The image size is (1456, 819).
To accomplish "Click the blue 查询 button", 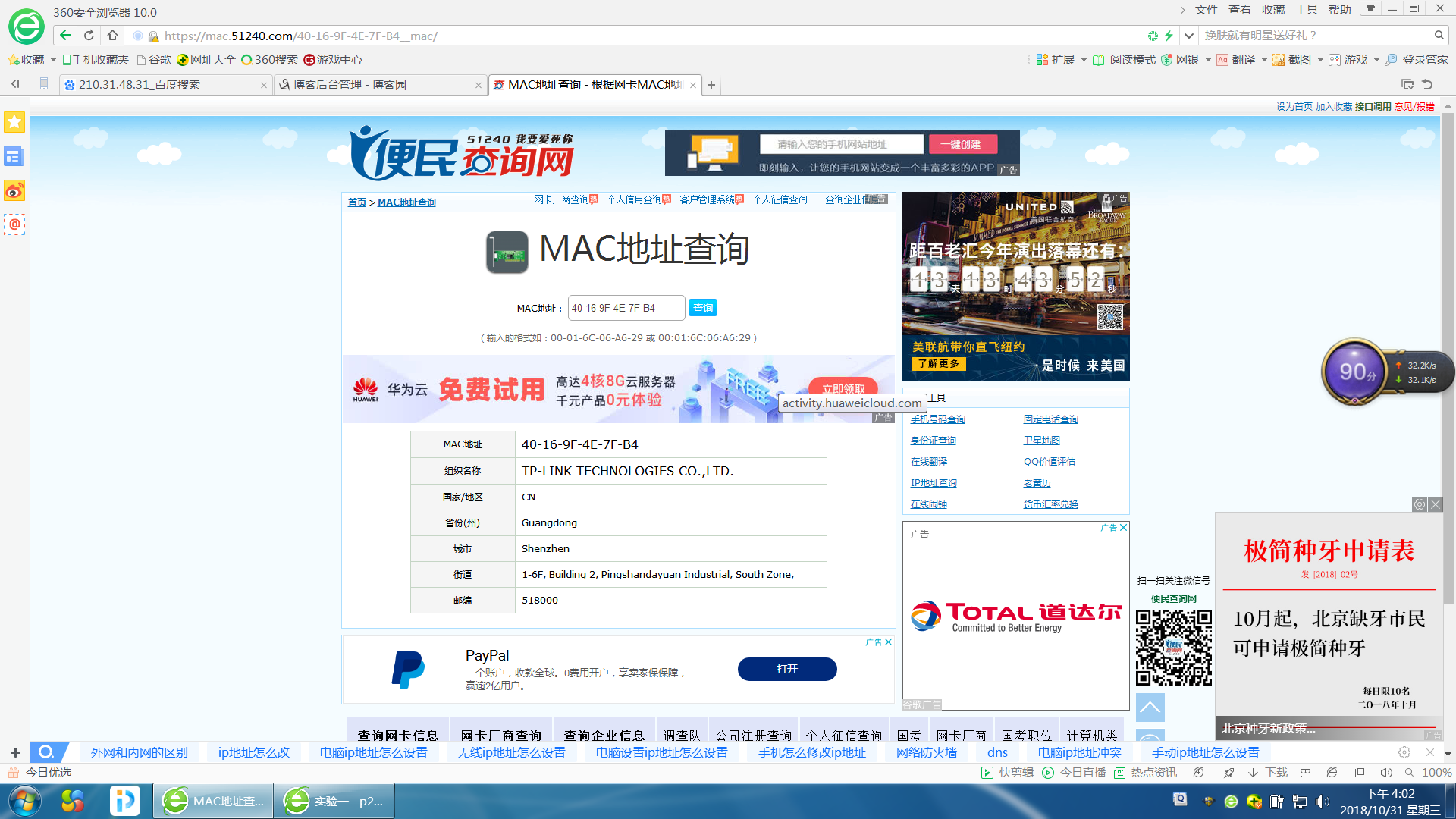I will click(x=702, y=308).
